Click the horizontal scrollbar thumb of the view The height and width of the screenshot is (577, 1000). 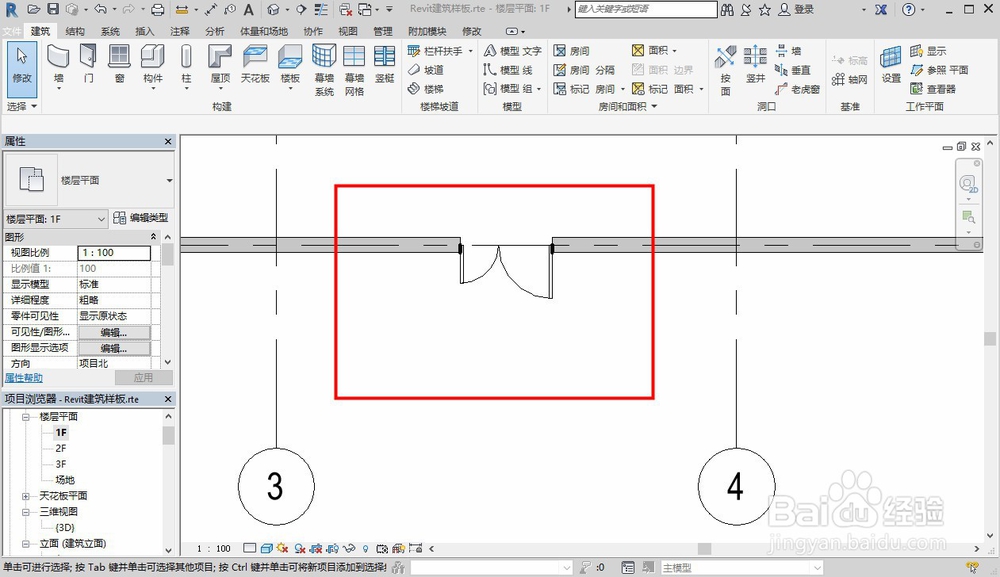(704, 548)
